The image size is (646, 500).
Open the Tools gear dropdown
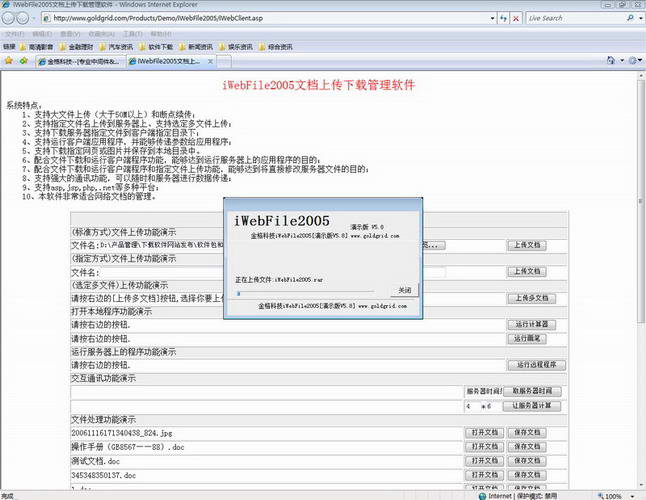[635, 61]
